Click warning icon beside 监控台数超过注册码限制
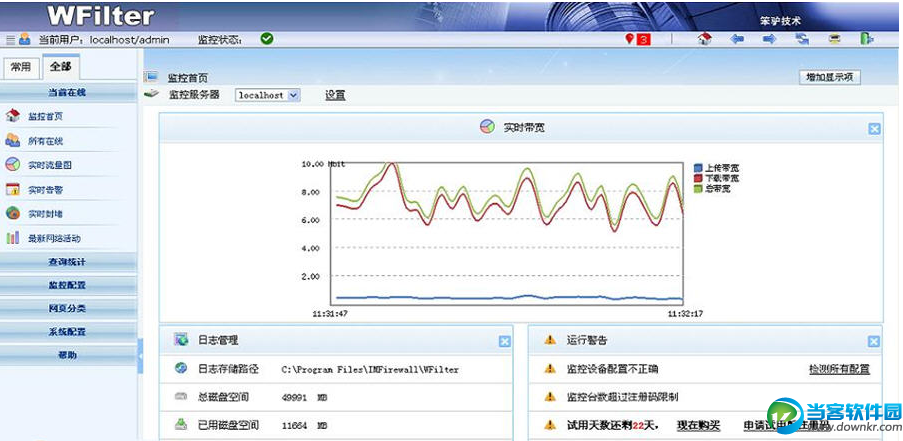903x441 pixels. point(550,397)
